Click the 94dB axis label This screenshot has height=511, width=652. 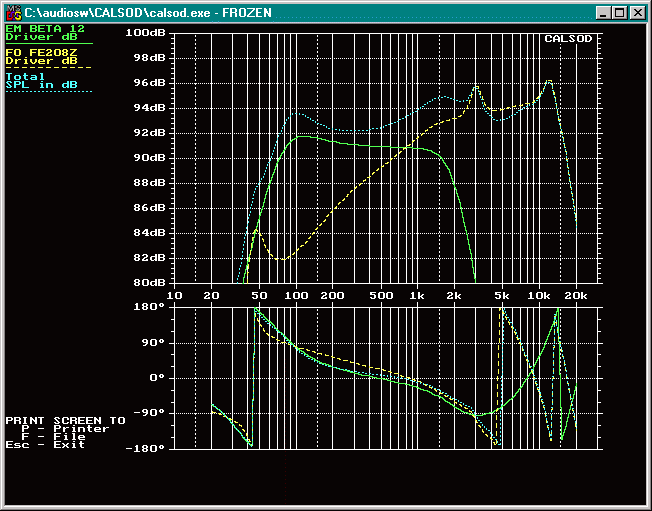click(x=149, y=108)
